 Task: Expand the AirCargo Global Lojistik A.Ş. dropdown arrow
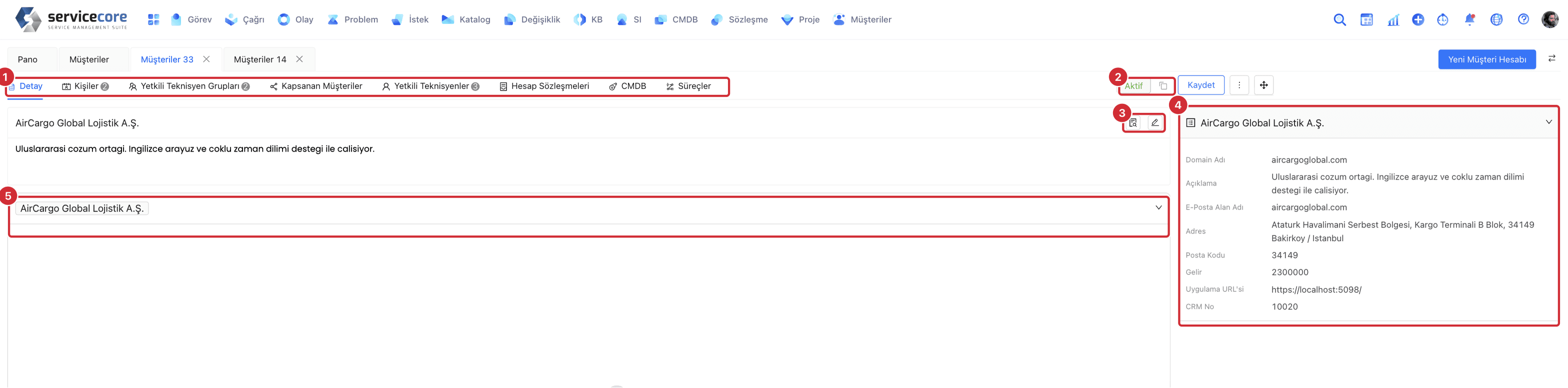pyautogui.click(x=1158, y=208)
